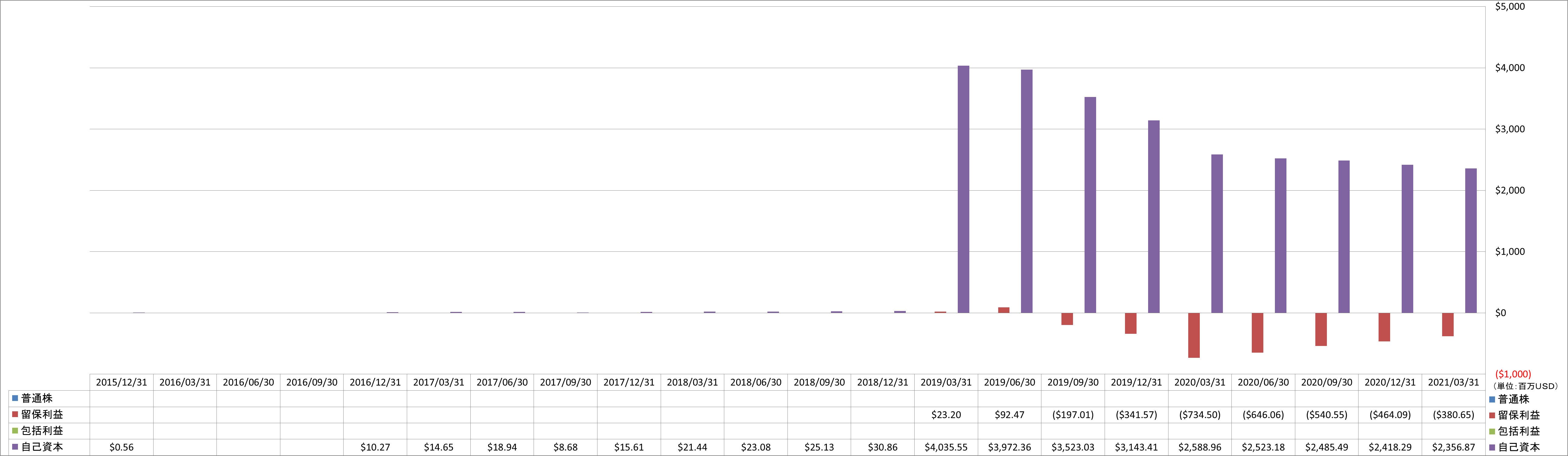Select the 包括利益 label in the table row header
This screenshot has width=1568, height=456.
click(x=42, y=430)
